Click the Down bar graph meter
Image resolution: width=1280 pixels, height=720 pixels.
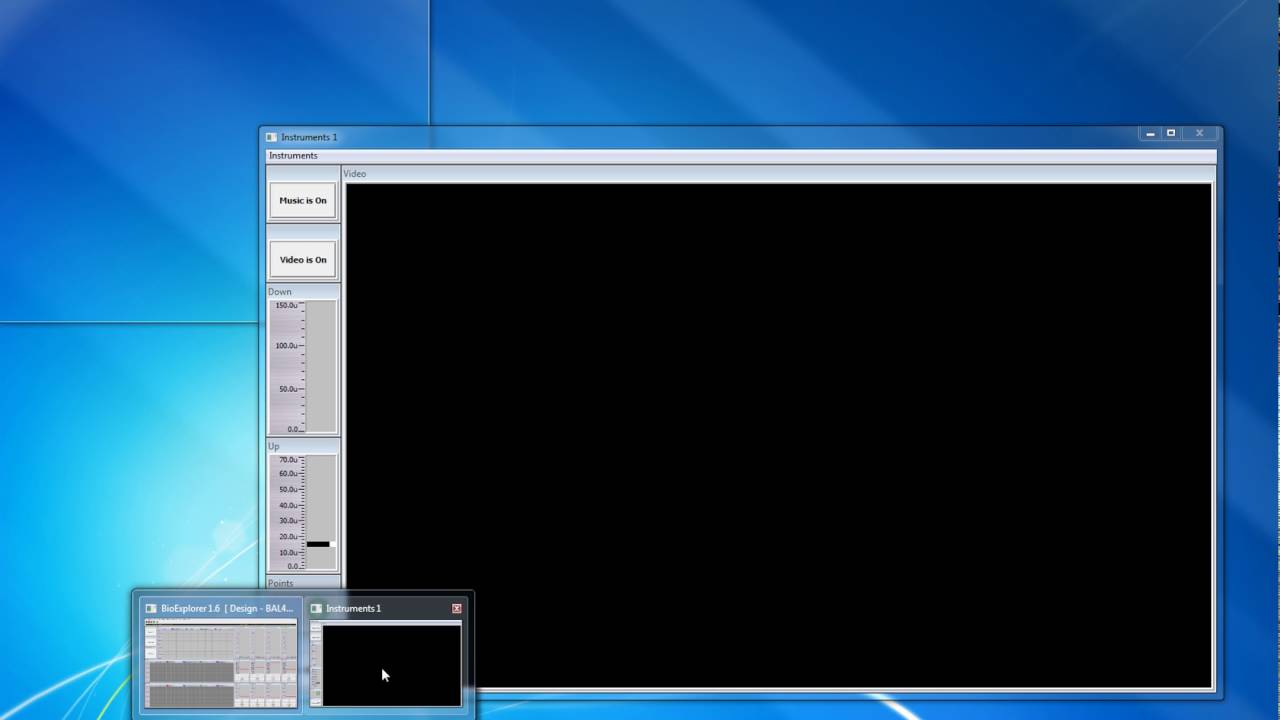pos(302,367)
